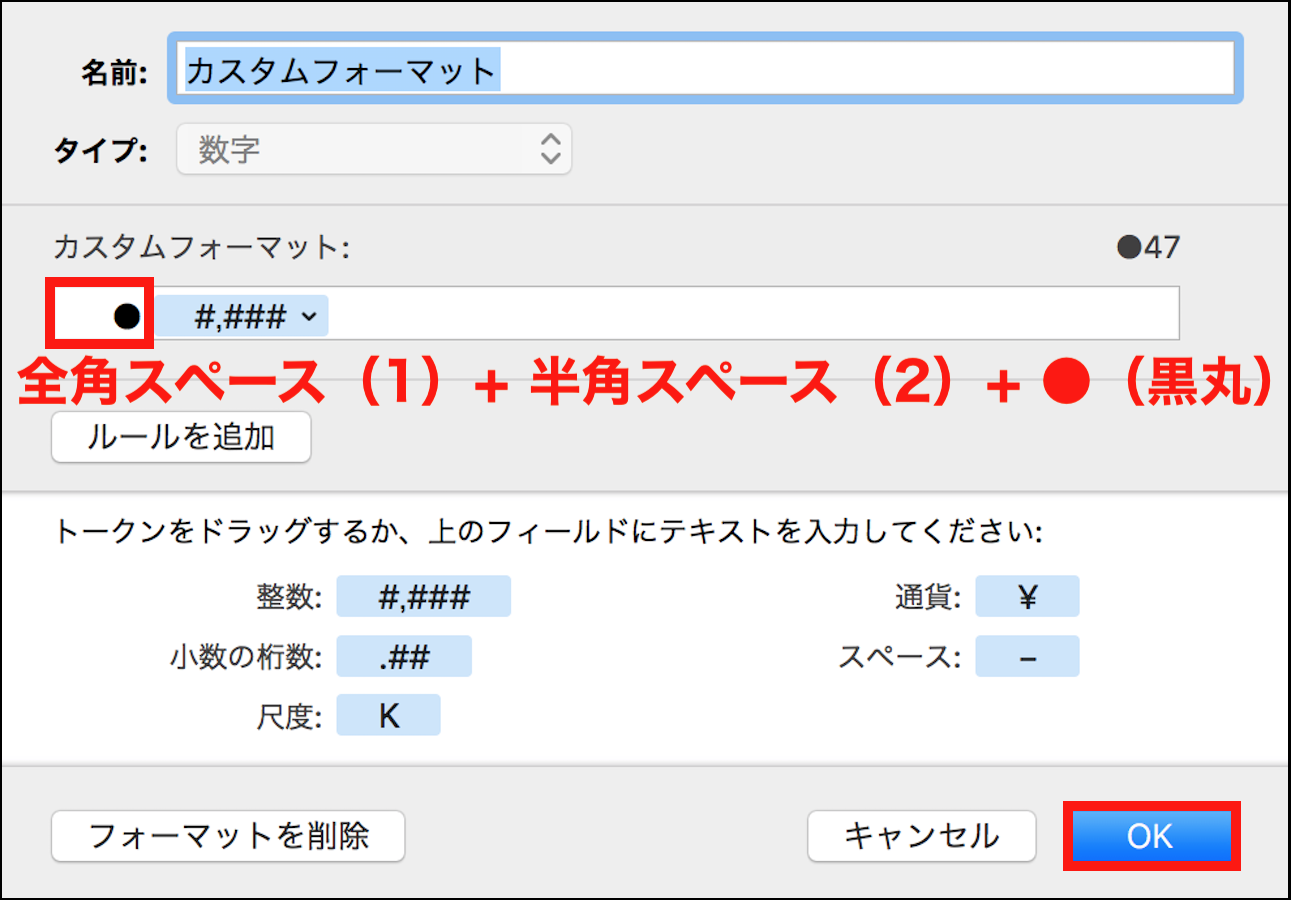Click the 名前: label
This screenshot has height=900, width=1291.
coord(114,72)
